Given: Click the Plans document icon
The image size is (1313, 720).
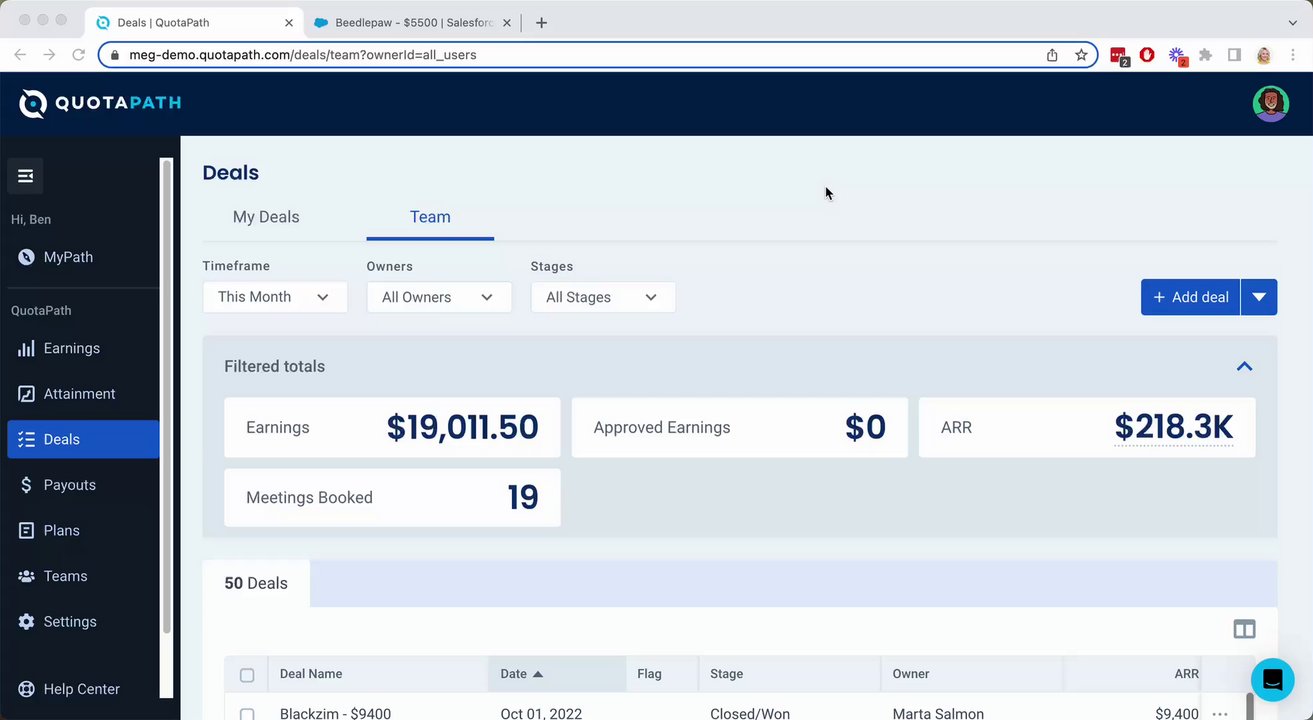Looking at the screenshot, I should (26, 530).
